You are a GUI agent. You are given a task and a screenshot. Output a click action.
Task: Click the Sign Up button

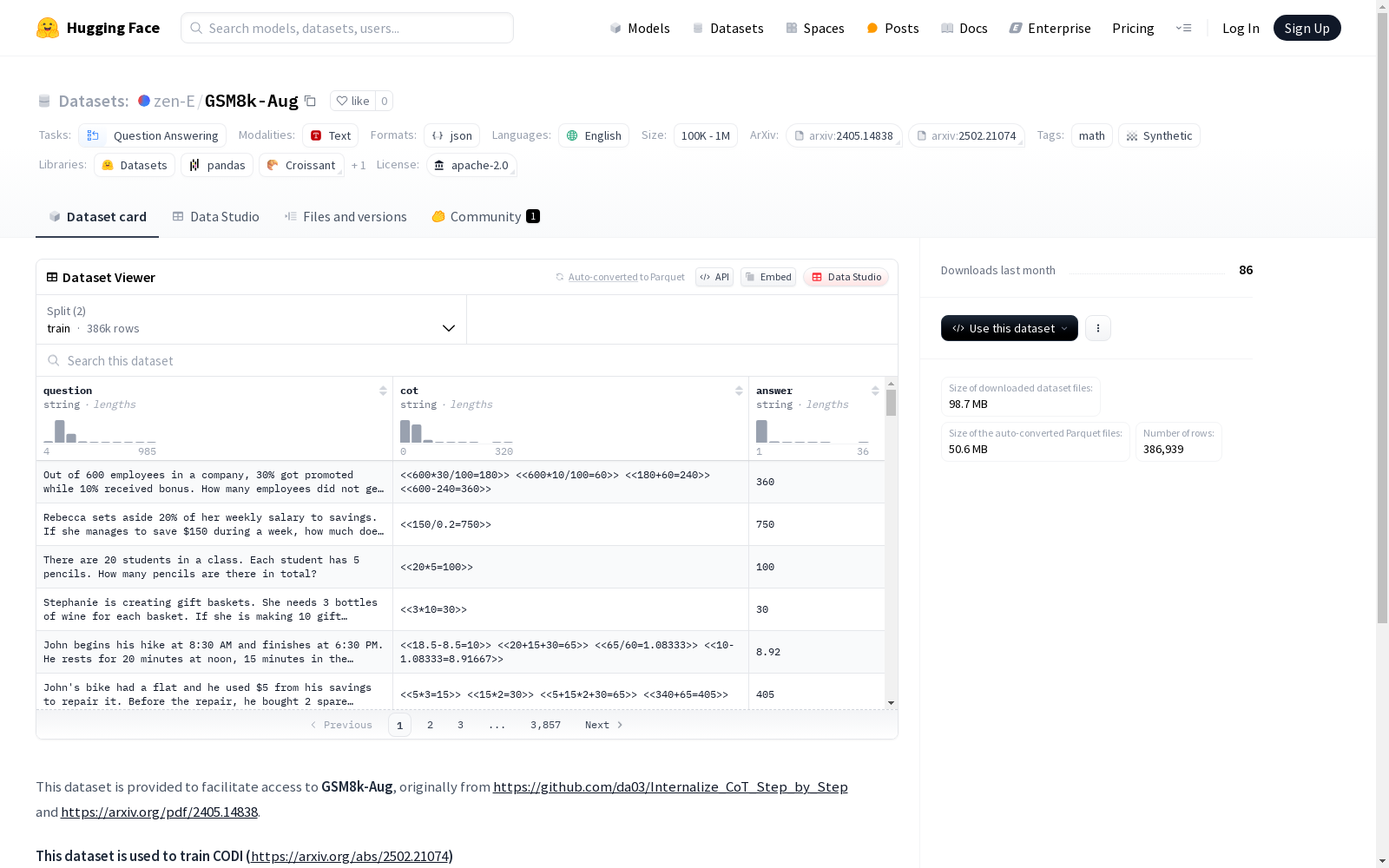pyautogui.click(x=1307, y=28)
